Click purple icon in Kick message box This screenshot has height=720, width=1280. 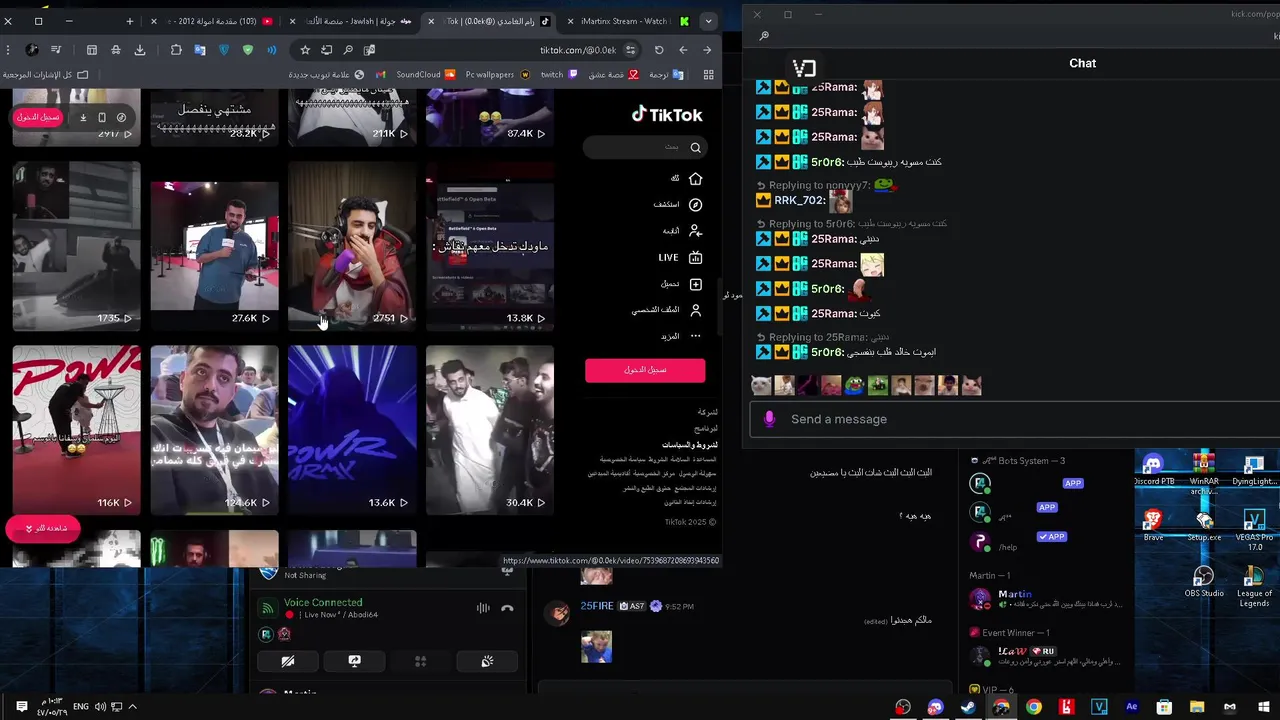769,419
